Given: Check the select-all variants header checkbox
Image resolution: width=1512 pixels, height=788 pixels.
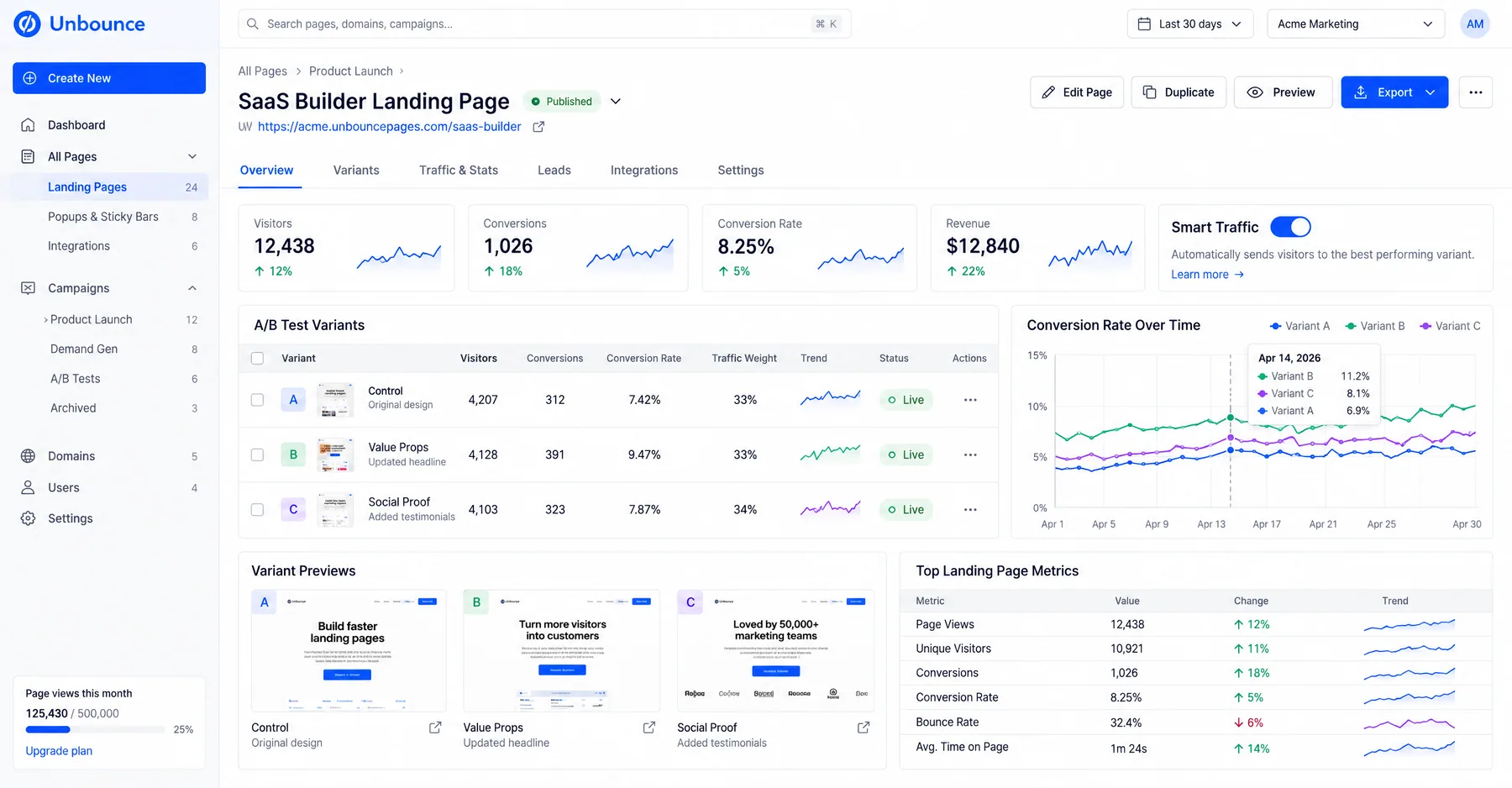Looking at the screenshot, I should click(257, 358).
